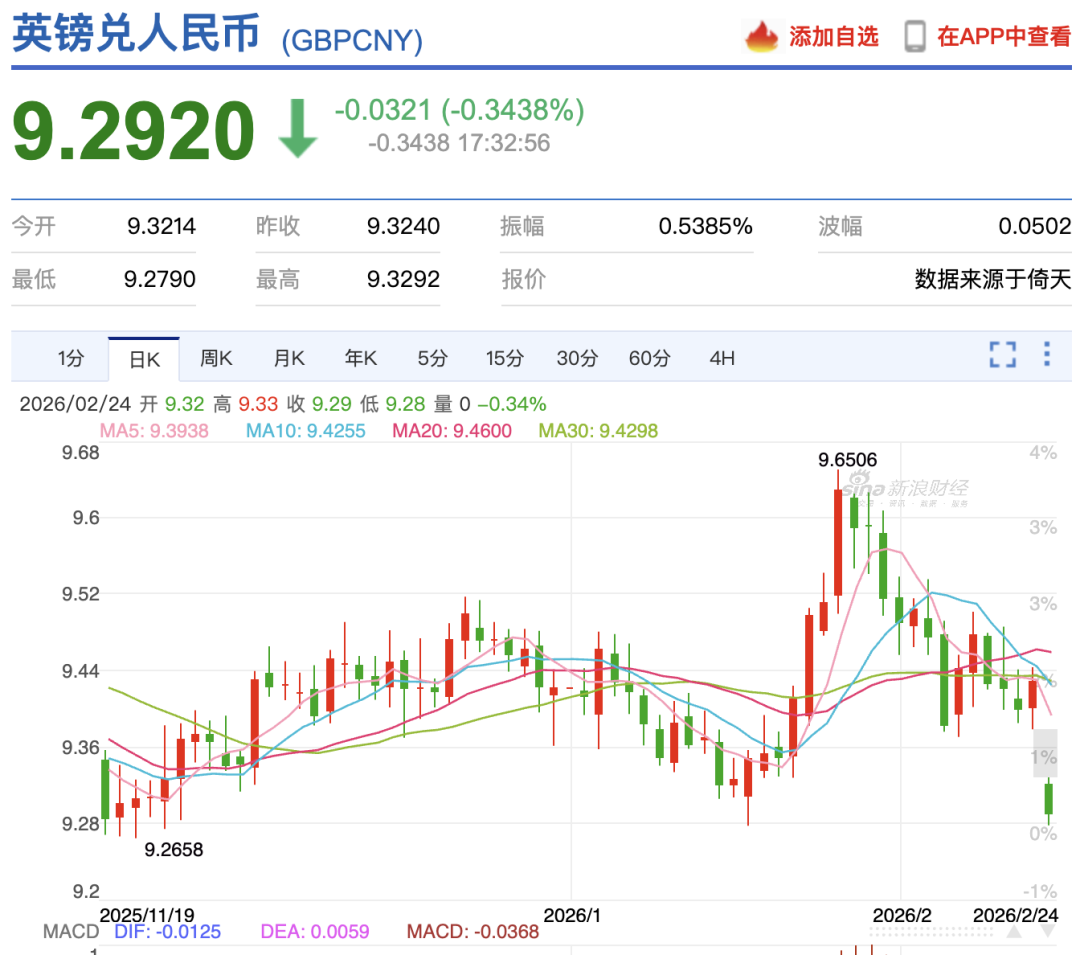Click the MACD: -0.0368 value
1080x955 pixels.
tap(472, 932)
